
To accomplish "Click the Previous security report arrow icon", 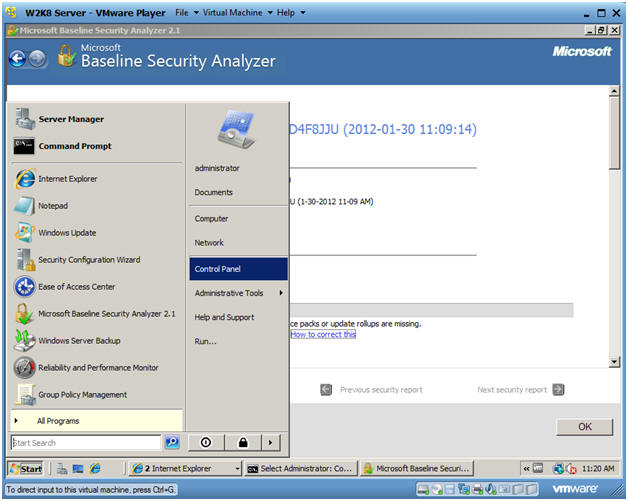I will tap(326, 389).
